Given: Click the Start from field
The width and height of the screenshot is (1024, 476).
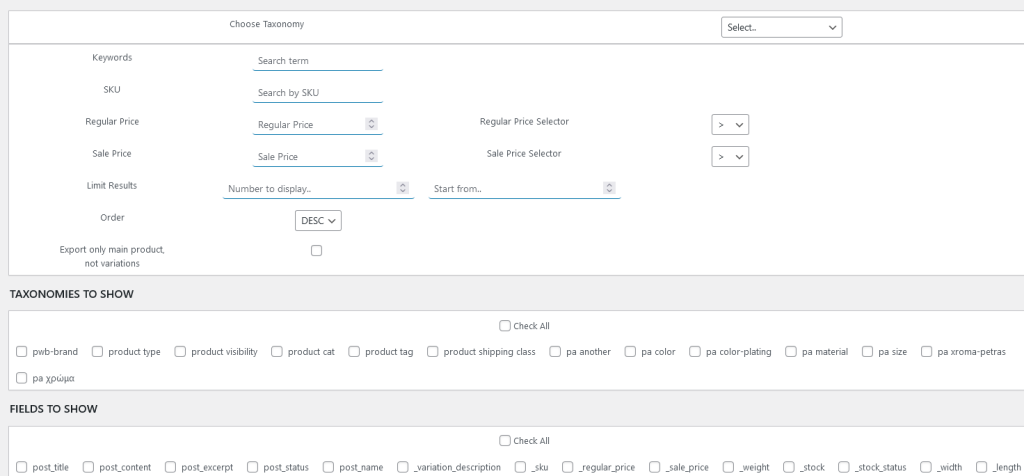Looking at the screenshot, I should coord(524,189).
